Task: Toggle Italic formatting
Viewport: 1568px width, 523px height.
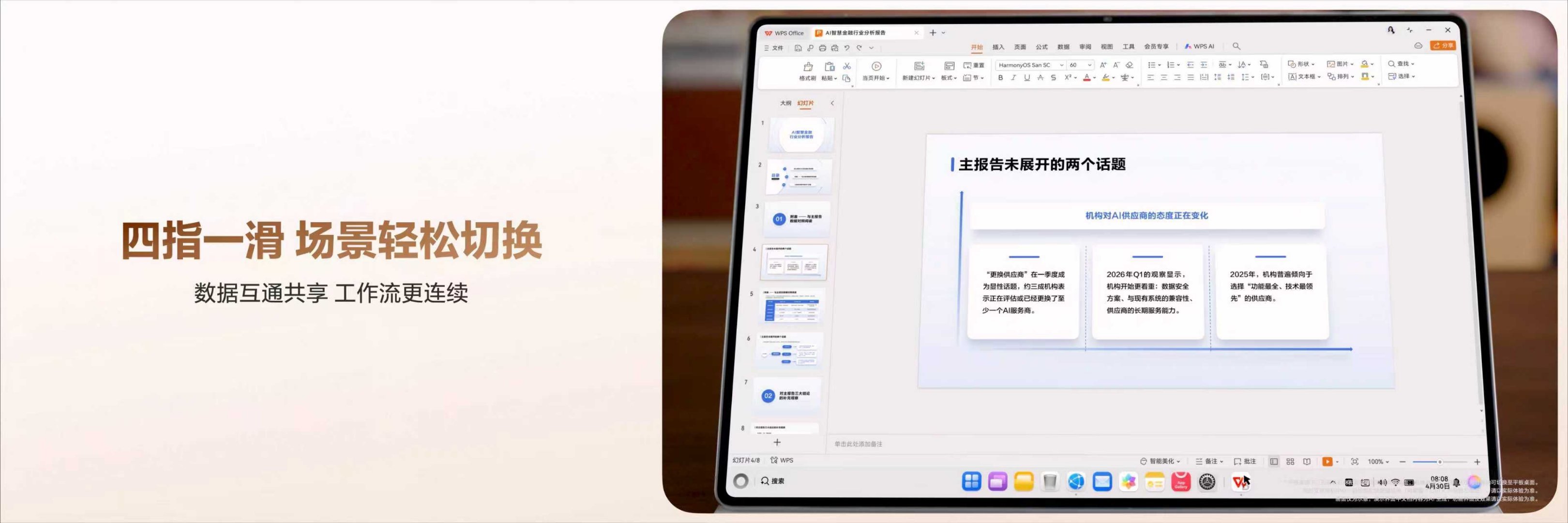Action: (1013, 77)
